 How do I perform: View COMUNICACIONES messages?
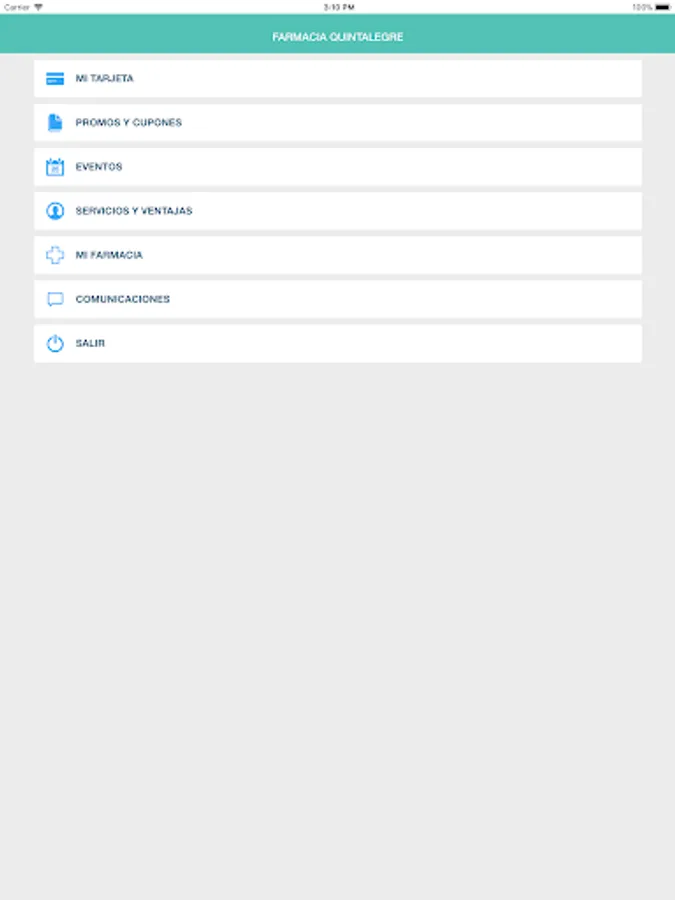(338, 300)
